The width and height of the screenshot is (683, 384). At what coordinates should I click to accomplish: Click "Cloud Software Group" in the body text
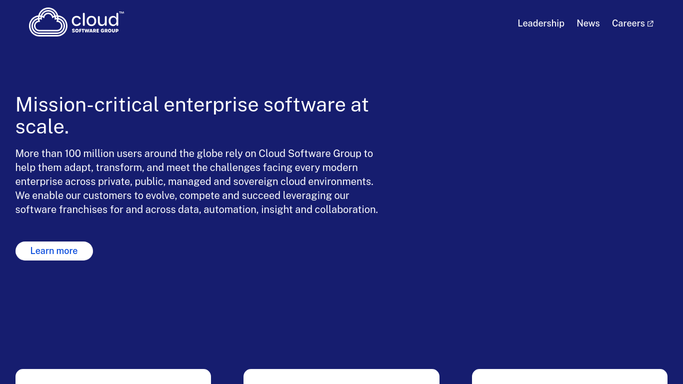point(310,153)
